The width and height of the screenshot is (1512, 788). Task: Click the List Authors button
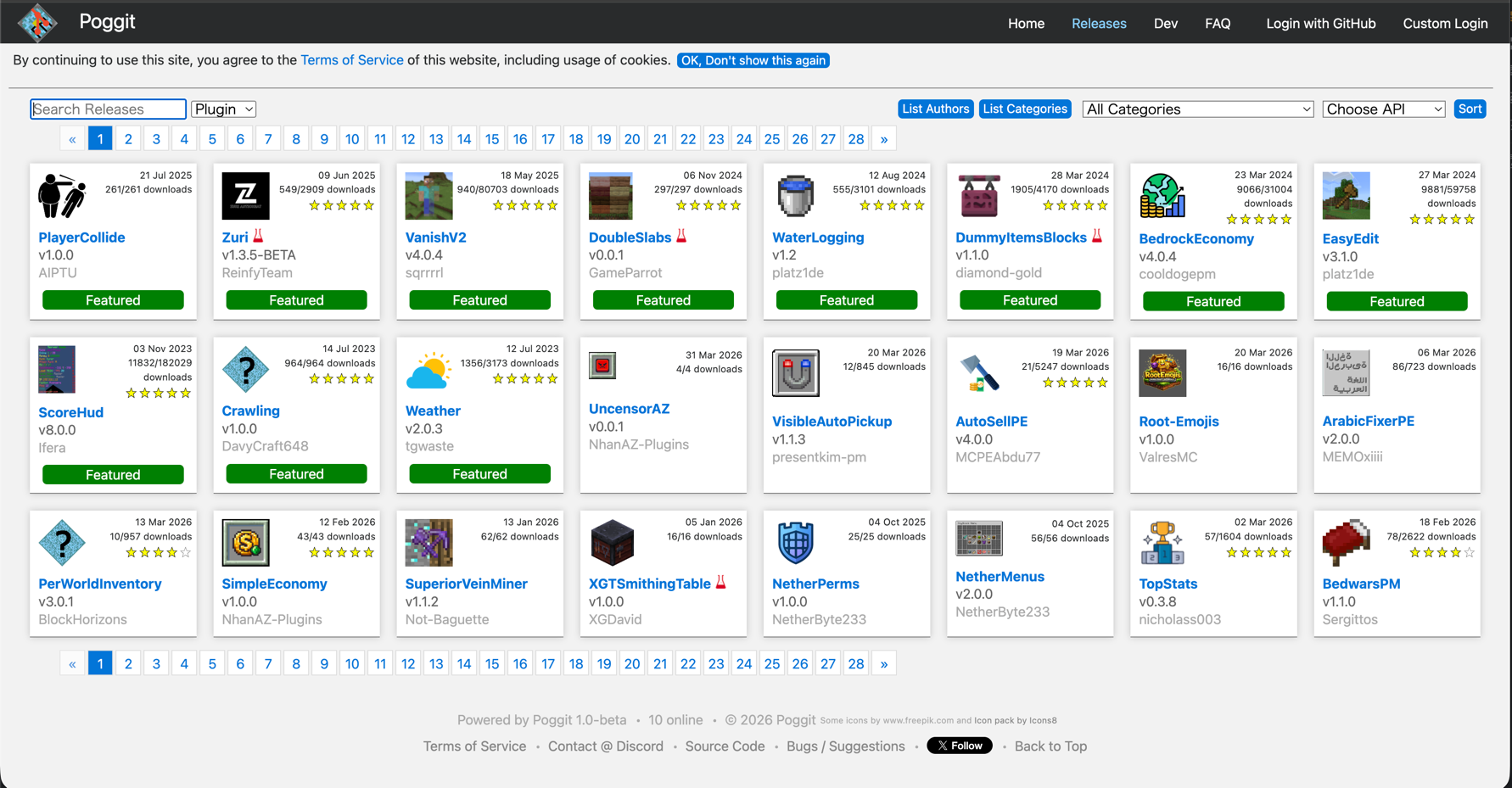935,109
